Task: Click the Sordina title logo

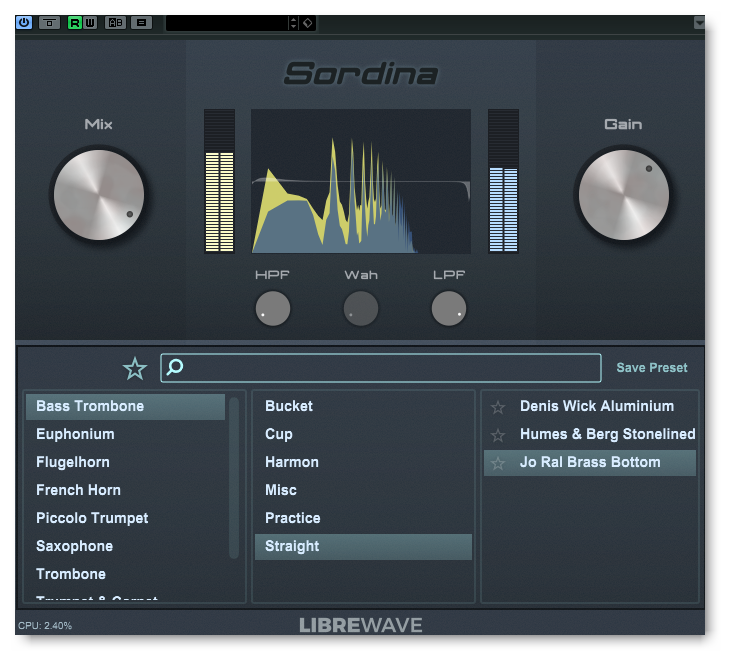Action: pos(361,74)
